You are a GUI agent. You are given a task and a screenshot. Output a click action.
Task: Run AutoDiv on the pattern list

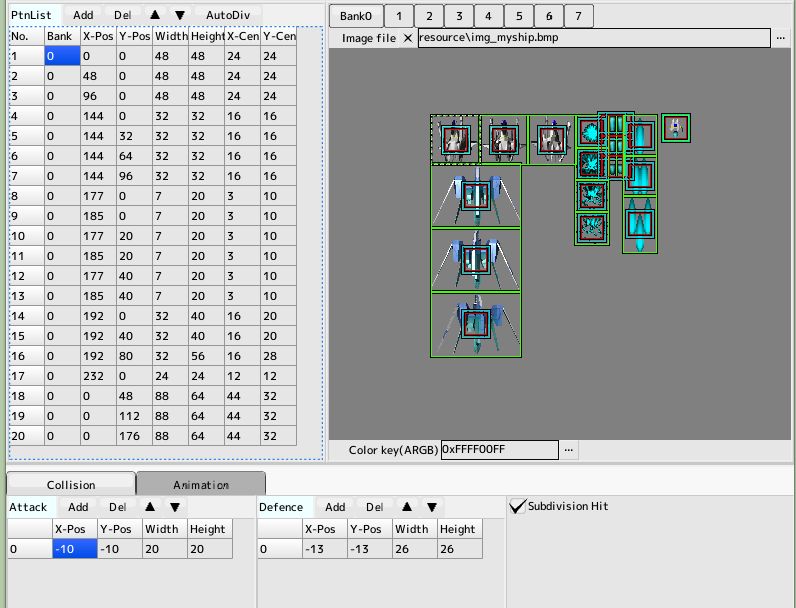[228, 15]
